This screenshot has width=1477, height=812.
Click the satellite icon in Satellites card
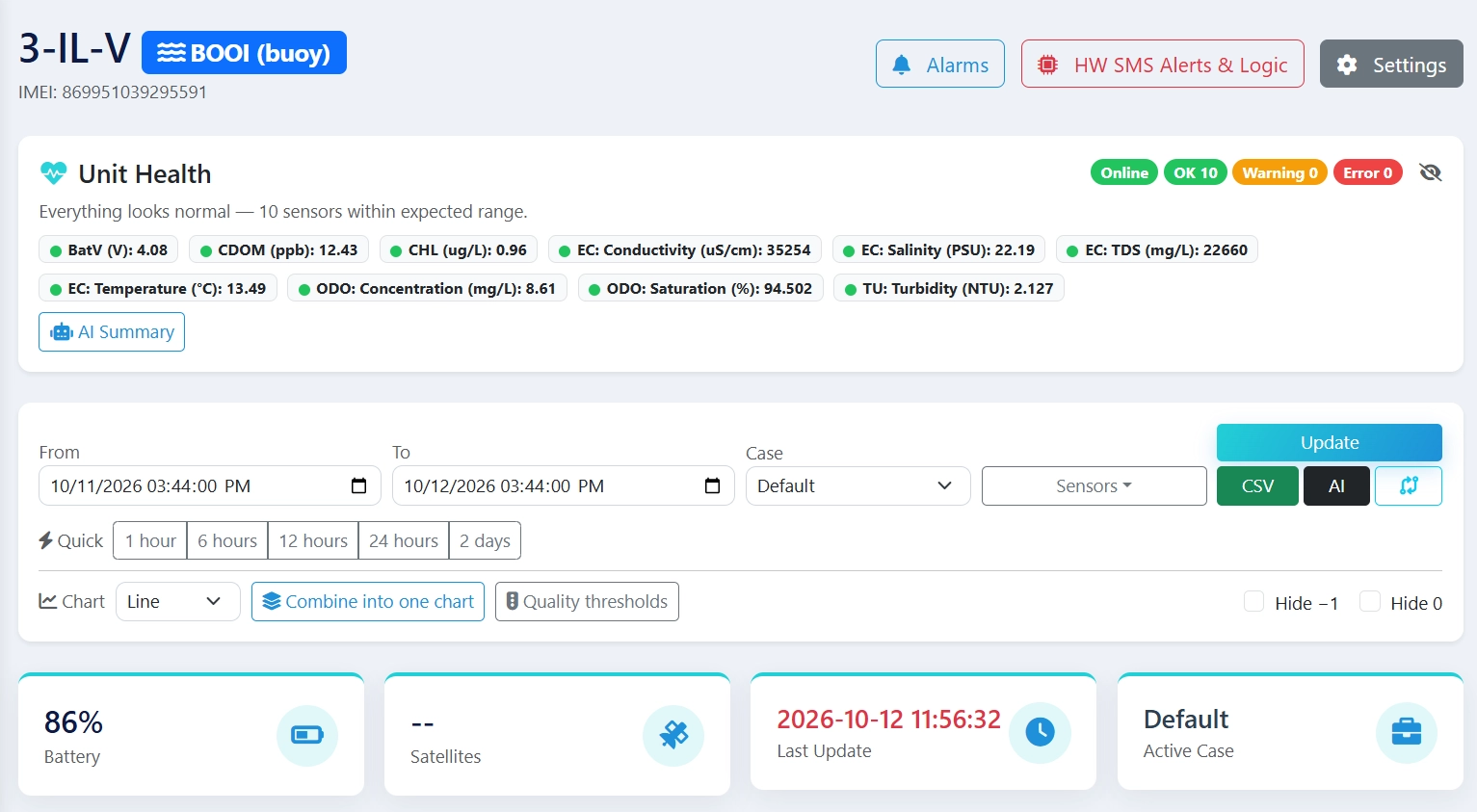pyautogui.click(x=673, y=736)
